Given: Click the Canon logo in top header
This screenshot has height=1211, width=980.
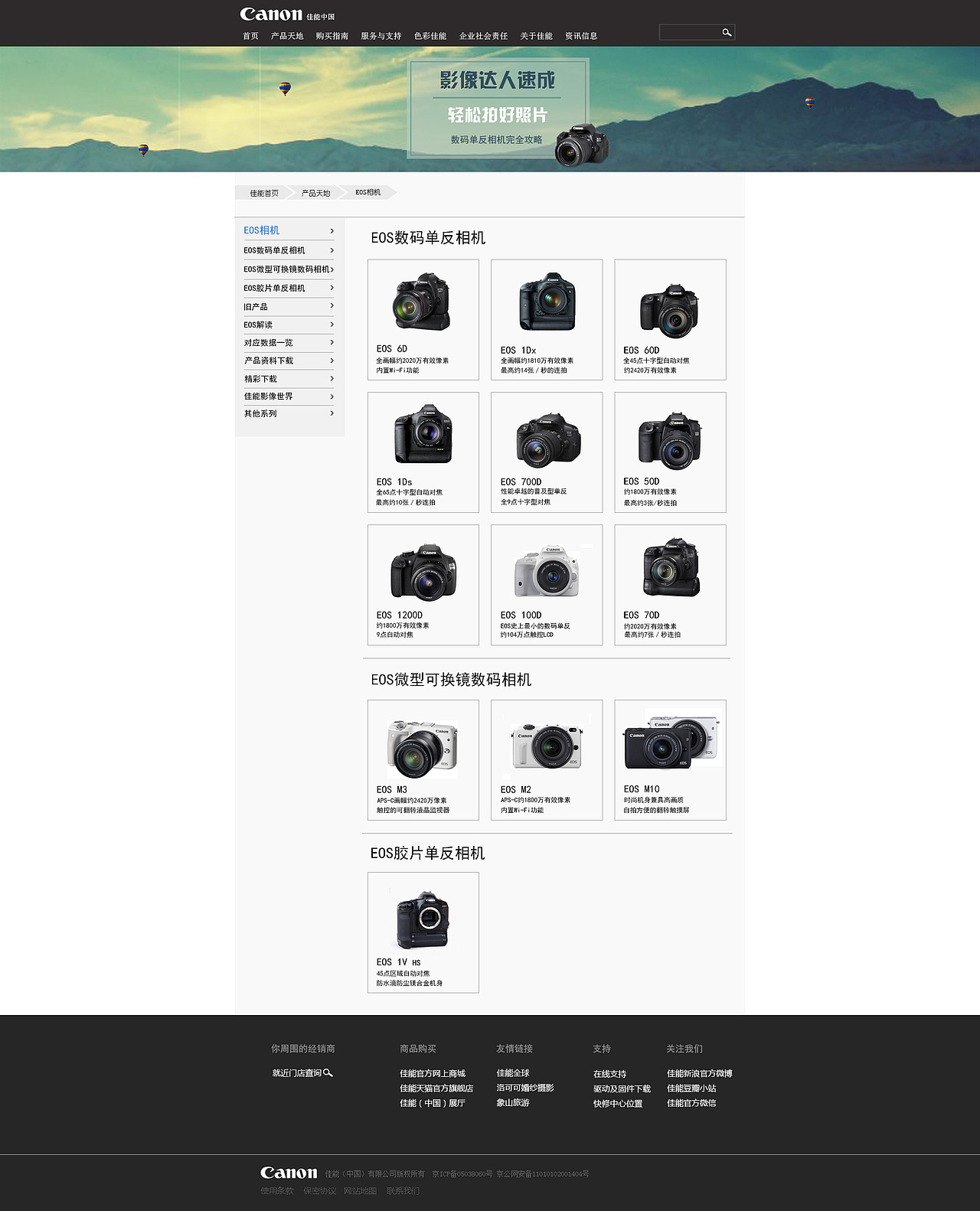Looking at the screenshot, I should (x=271, y=14).
